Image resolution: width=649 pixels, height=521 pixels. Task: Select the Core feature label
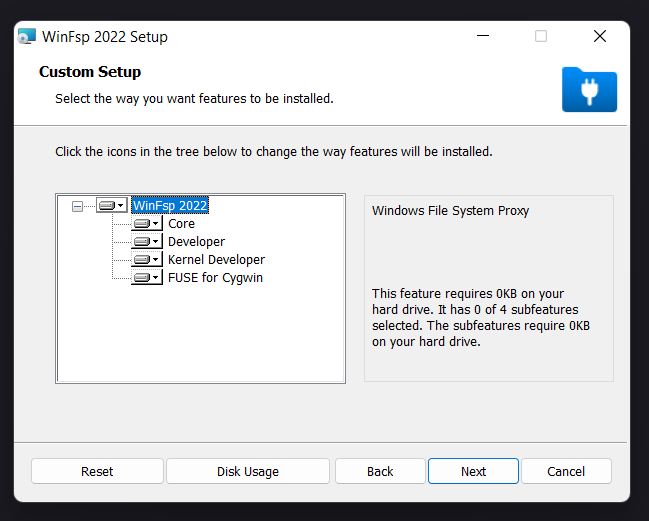tap(181, 223)
